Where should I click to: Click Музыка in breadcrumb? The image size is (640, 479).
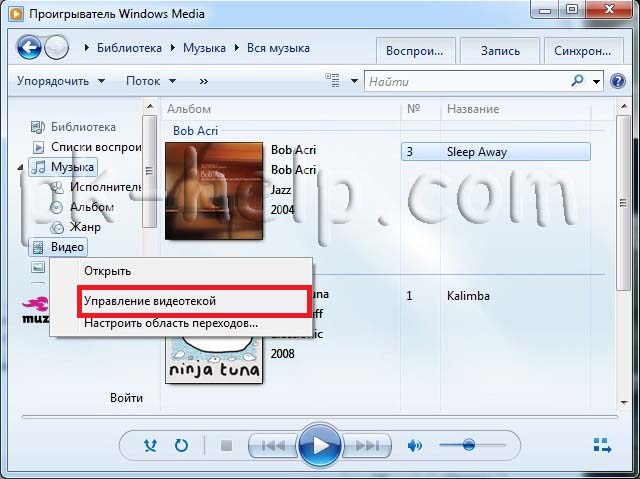tap(204, 48)
